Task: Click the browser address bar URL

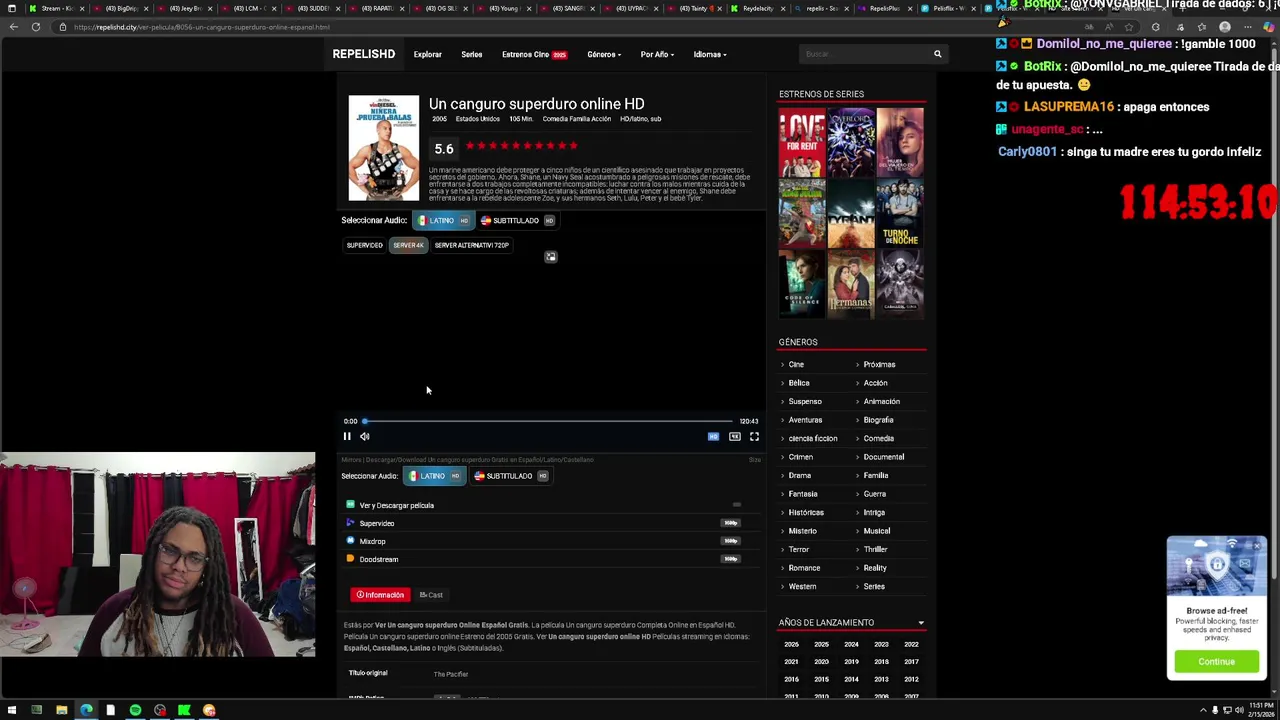Action: (x=201, y=27)
